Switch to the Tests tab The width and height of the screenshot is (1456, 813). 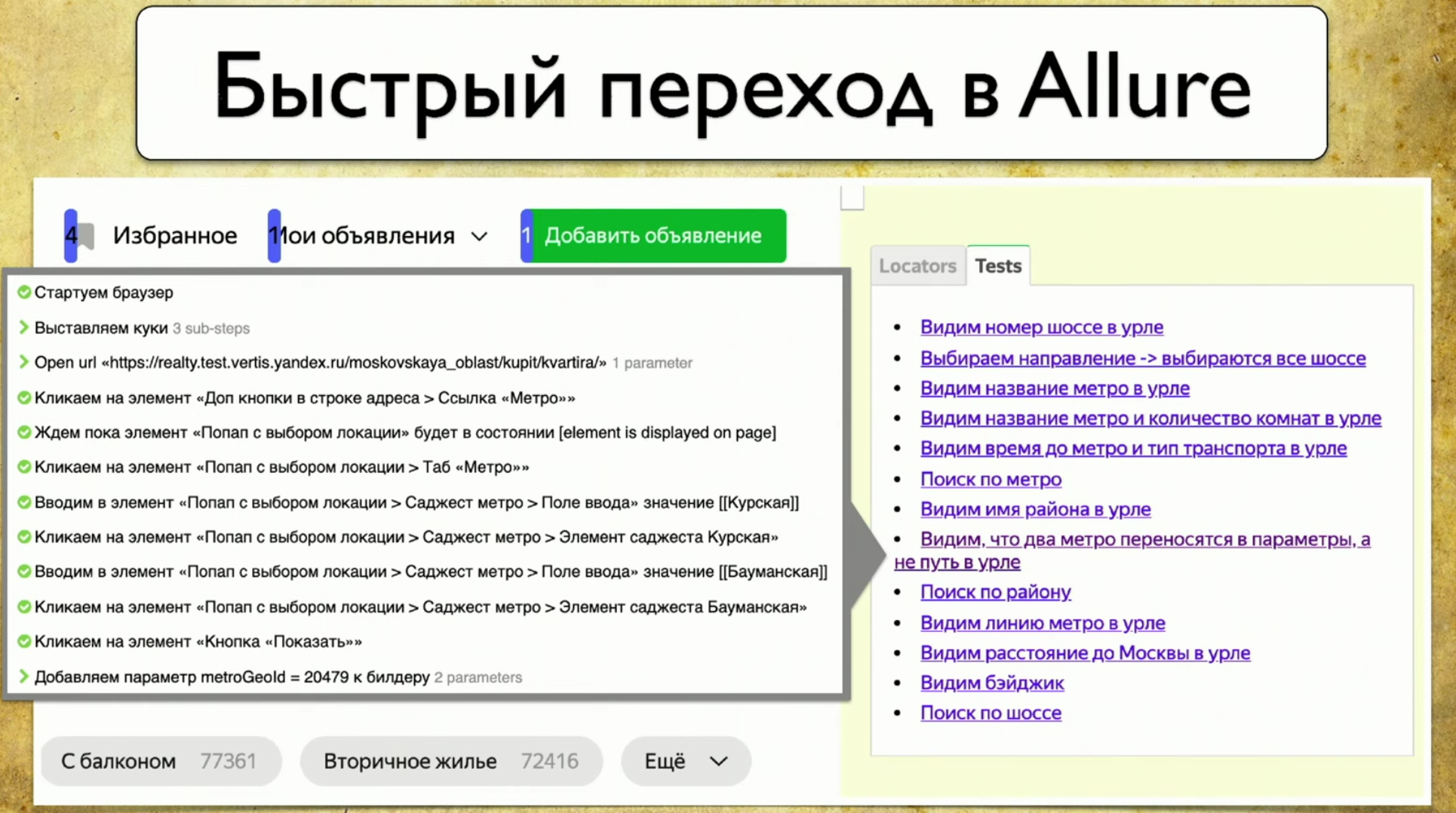click(998, 266)
